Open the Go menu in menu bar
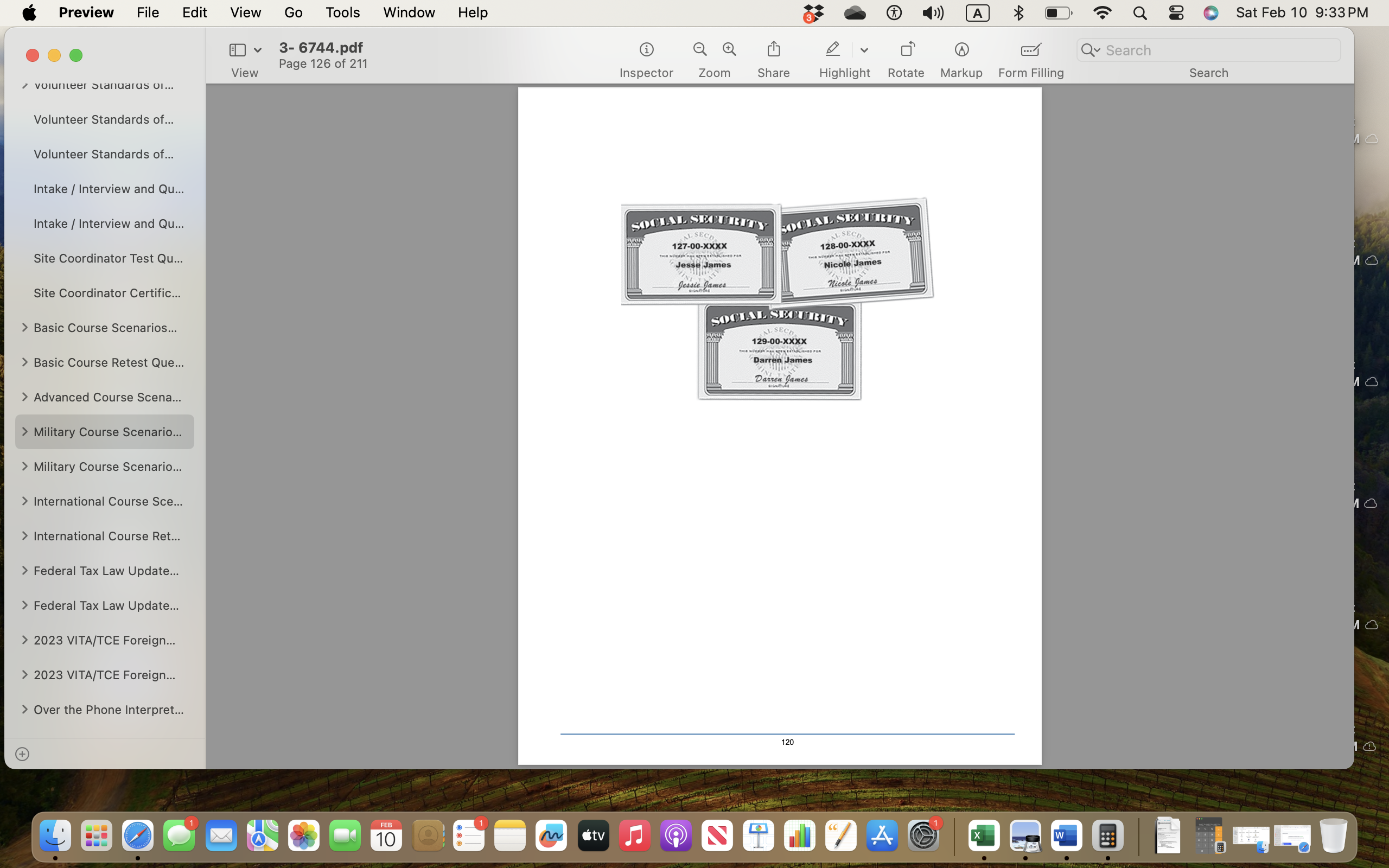The height and width of the screenshot is (868, 1389). pyautogui.click(x=293, y=12)
